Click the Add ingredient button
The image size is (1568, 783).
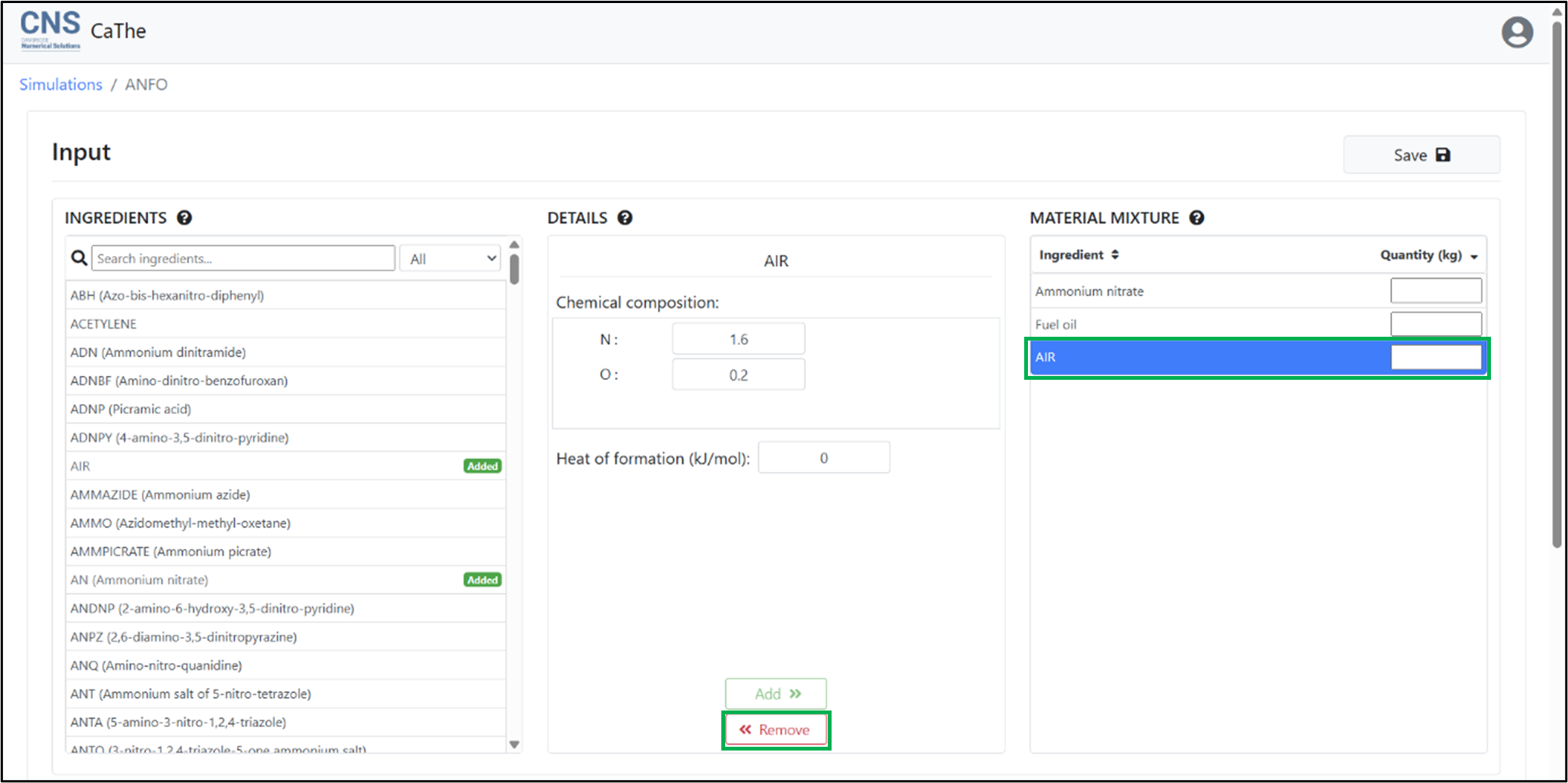pyautogui.click(x=776, y=694)
